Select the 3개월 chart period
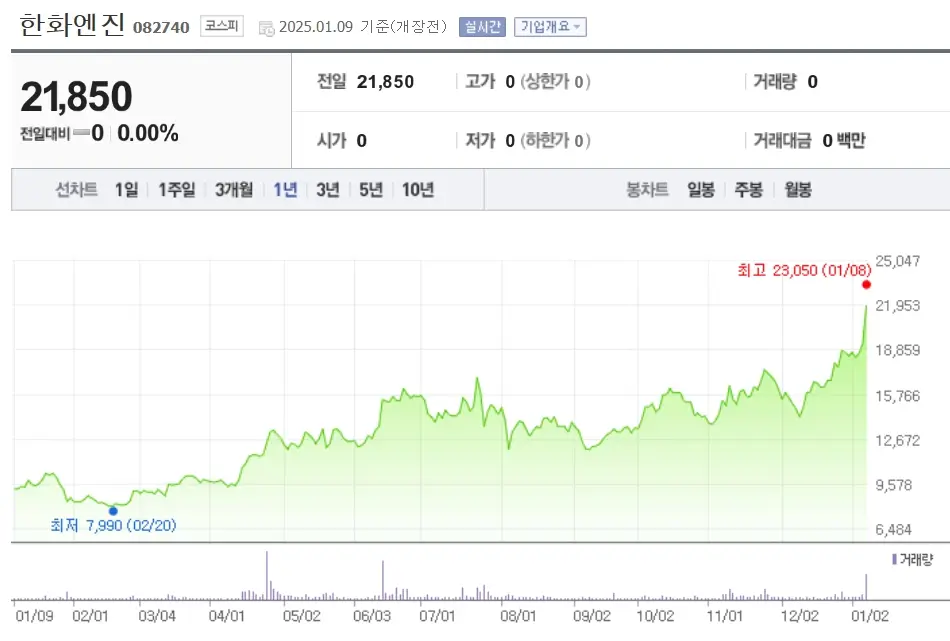 pyautogui.click(x=232, y=188)
